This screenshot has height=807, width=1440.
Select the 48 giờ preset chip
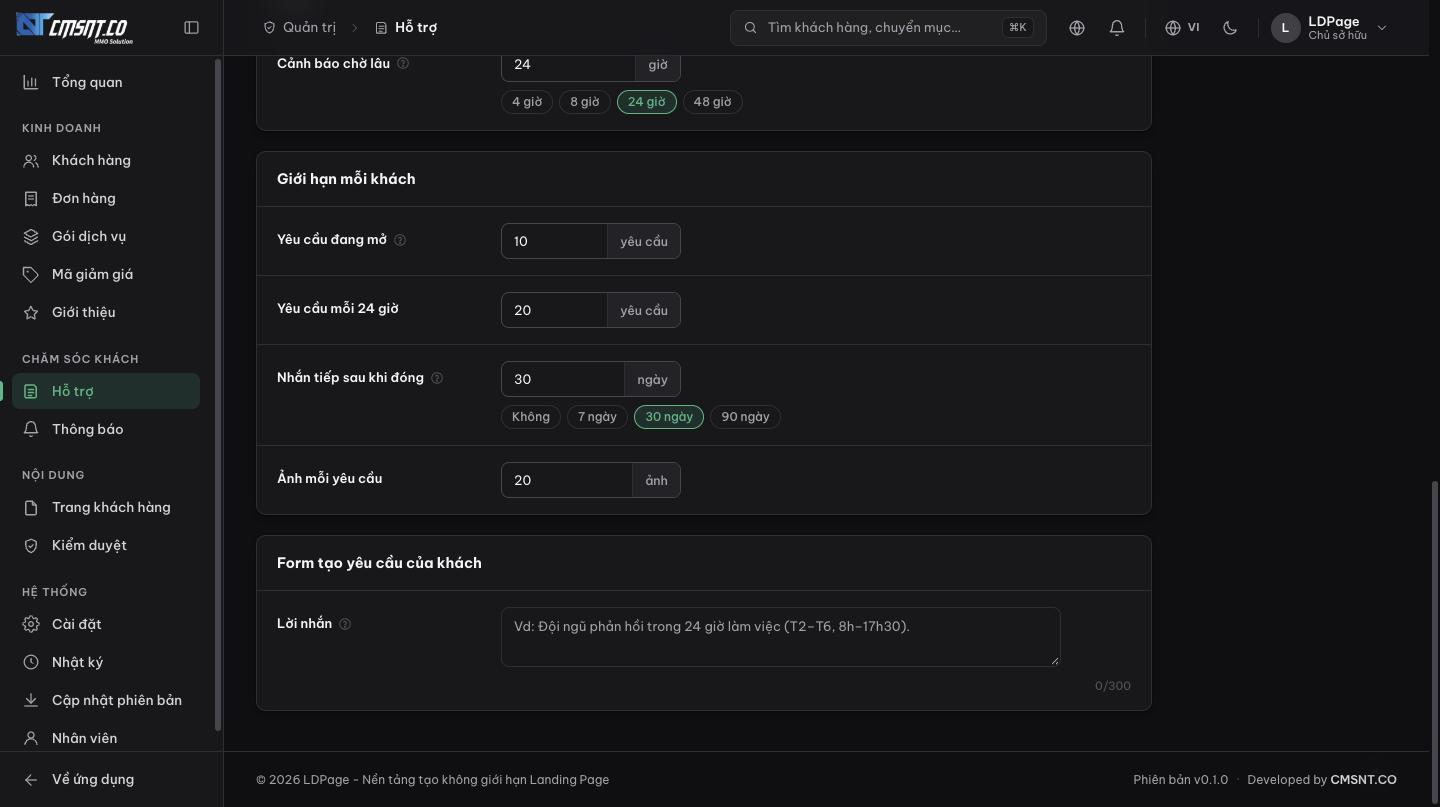[712, 102]
